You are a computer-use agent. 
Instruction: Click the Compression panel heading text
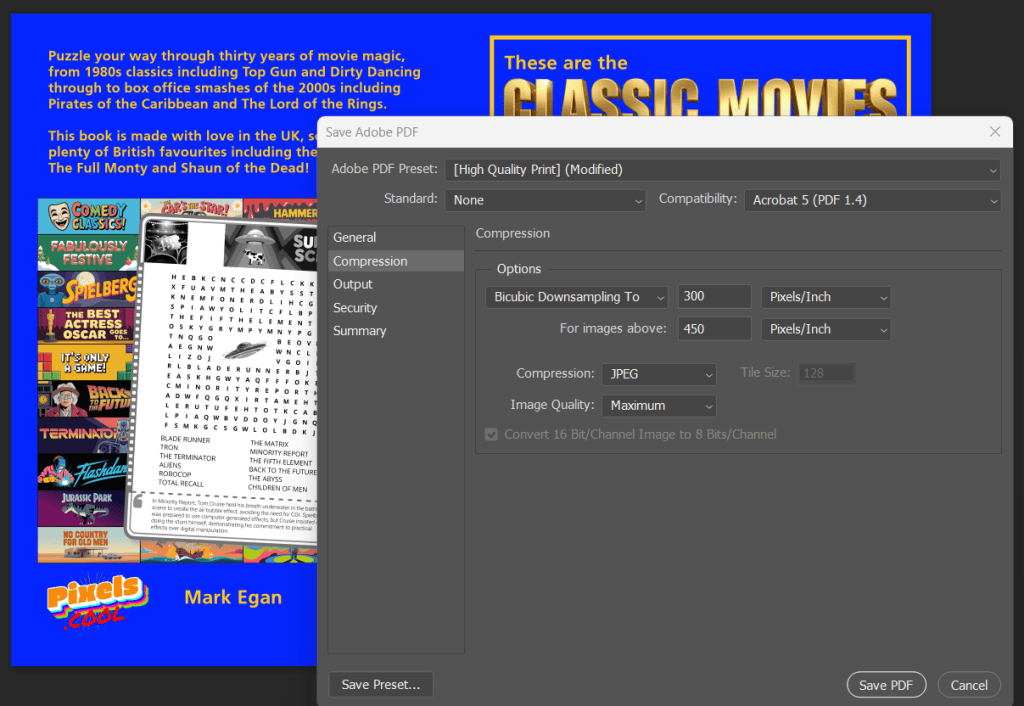tap(513, 234)
